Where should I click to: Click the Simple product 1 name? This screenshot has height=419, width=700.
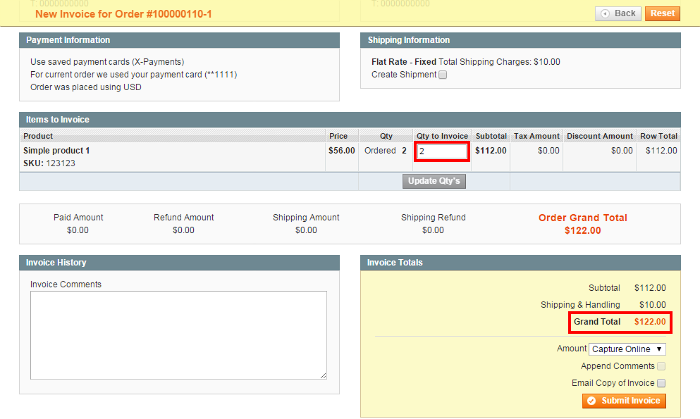[x=56, y=150]
